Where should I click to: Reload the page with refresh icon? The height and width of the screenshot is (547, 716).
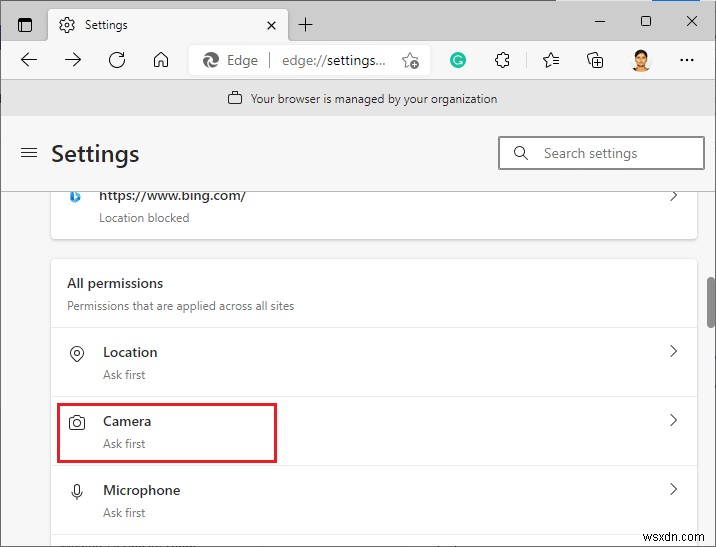point(117,60)
